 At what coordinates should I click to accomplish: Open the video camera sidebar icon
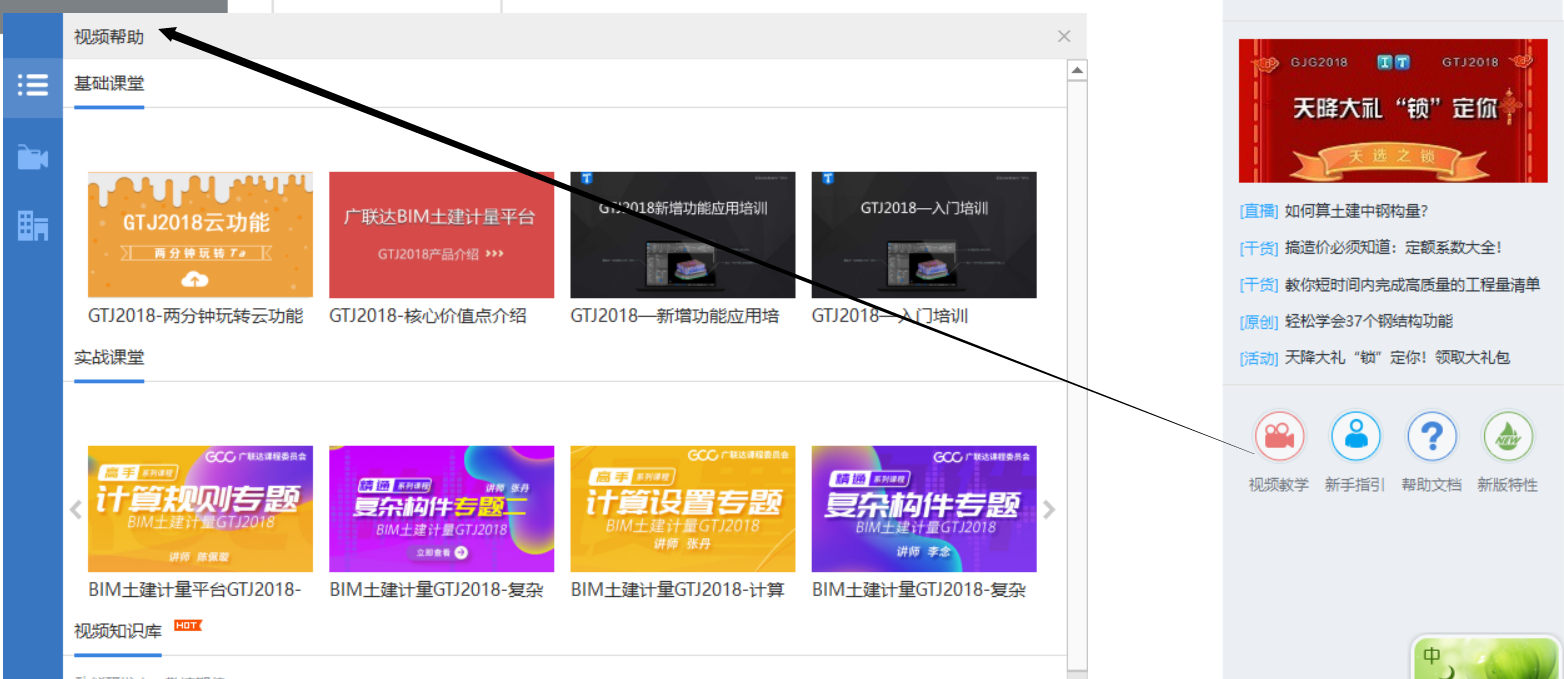(33, 157)
